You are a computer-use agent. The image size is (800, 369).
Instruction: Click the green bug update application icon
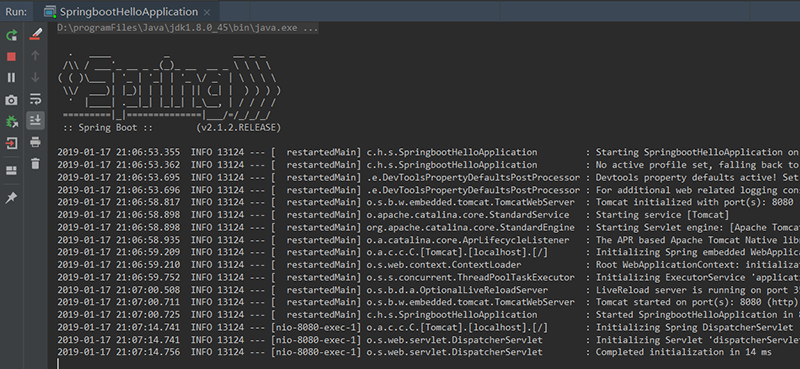(11, 121)
